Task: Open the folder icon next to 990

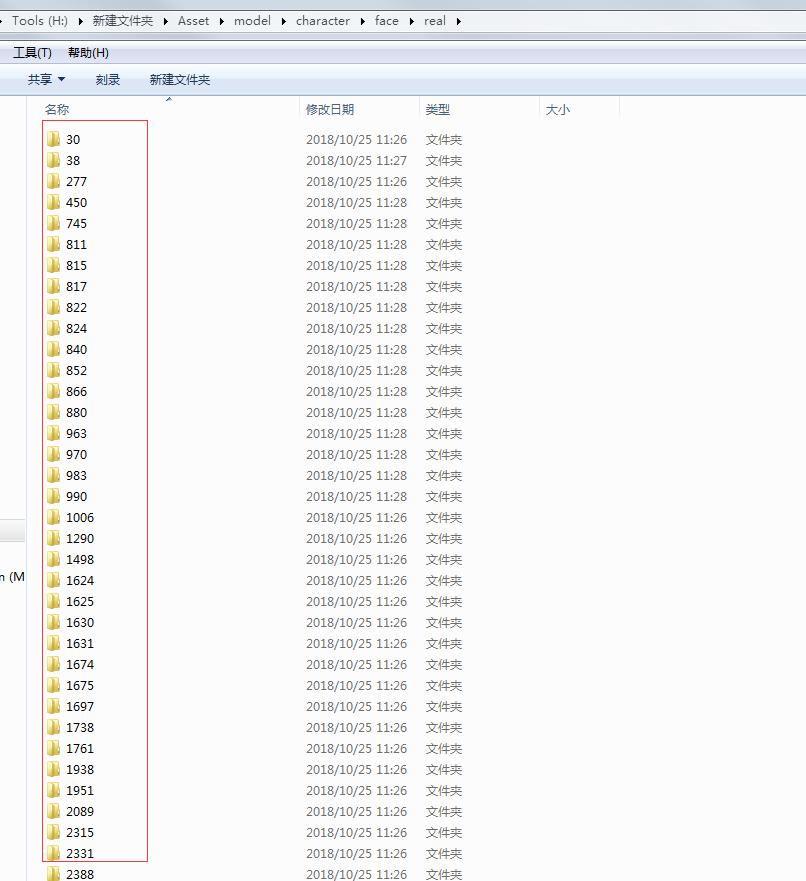Action: (x=53, y=496)
